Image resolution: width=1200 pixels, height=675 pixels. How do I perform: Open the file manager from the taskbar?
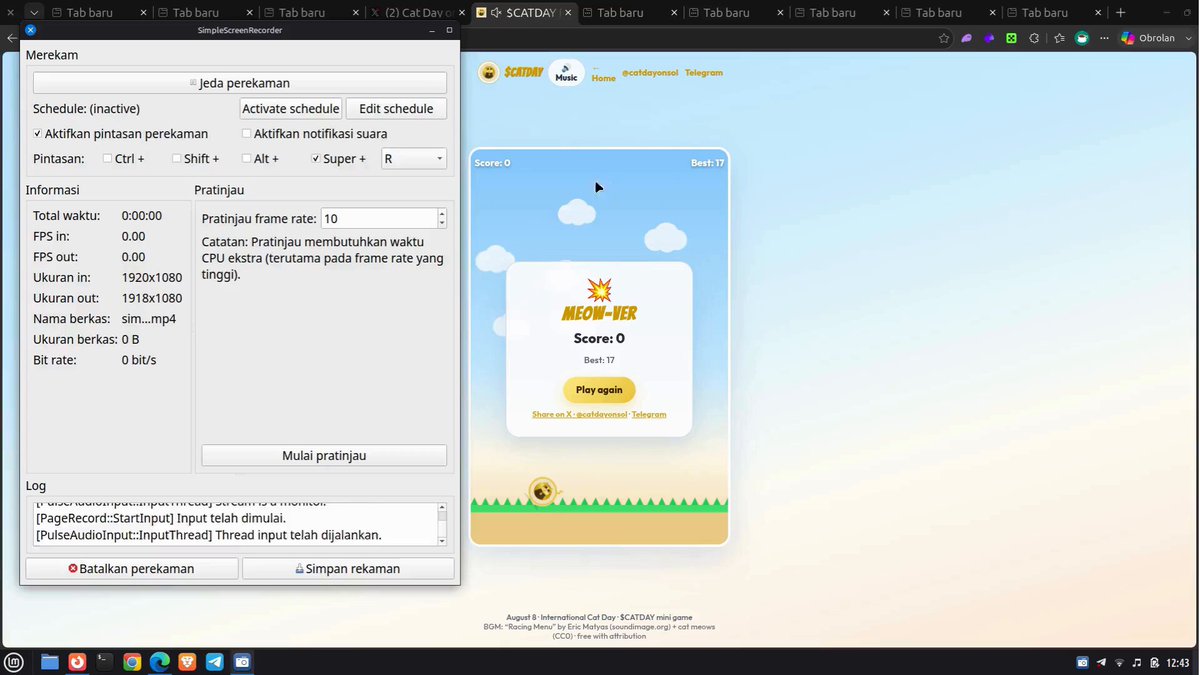[x=49, y=662]
